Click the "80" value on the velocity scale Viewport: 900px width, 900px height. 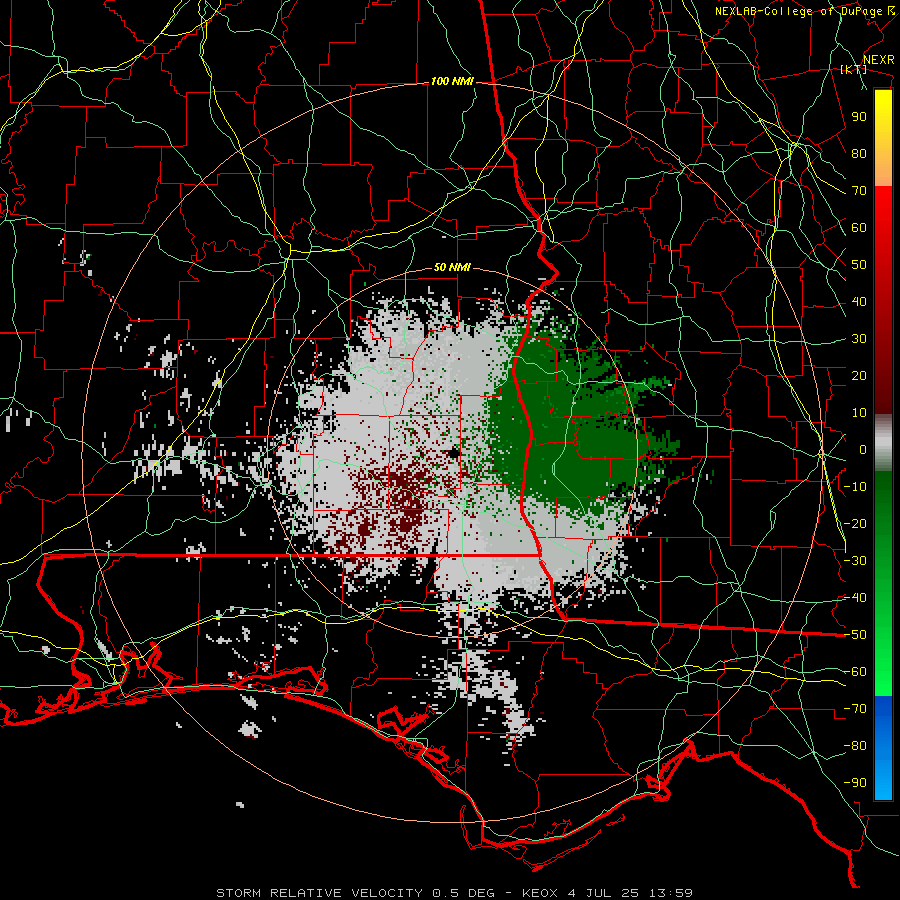[859, 154]
